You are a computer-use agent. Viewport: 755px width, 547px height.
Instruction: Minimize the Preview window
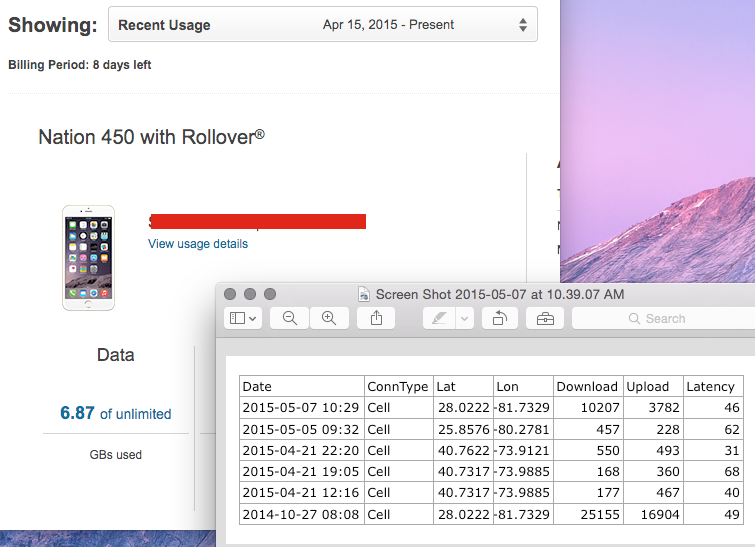[250, 294]
